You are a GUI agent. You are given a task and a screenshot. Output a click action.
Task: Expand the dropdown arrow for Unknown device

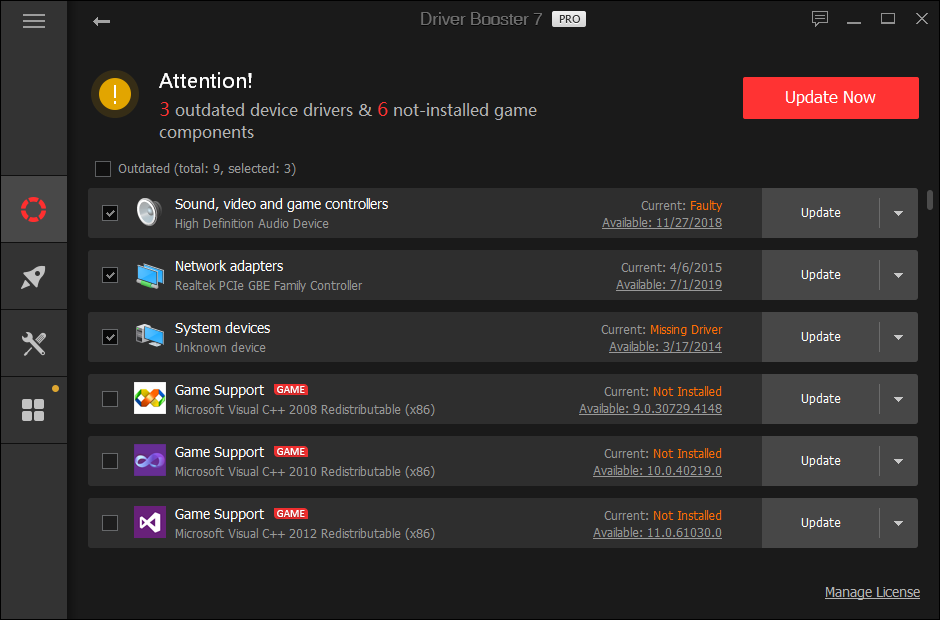coord(898,337)
